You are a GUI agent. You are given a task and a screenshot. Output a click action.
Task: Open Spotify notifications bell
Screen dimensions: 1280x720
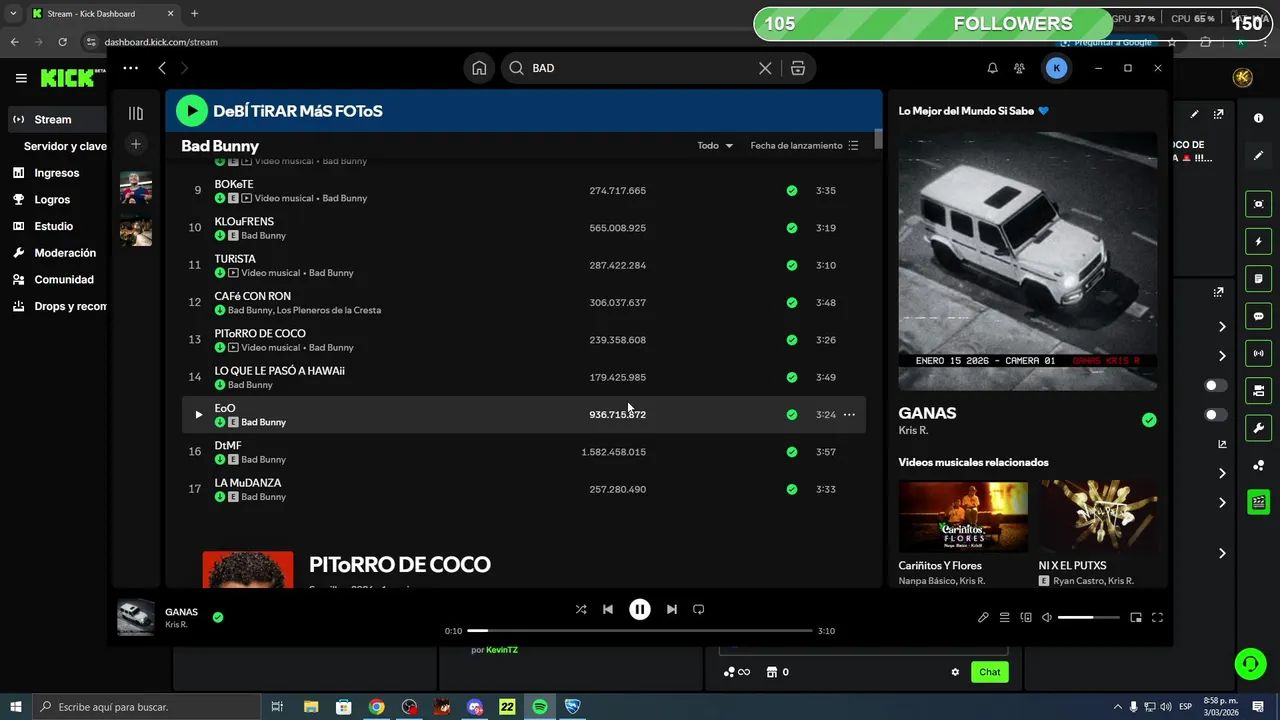coord(992,68)
